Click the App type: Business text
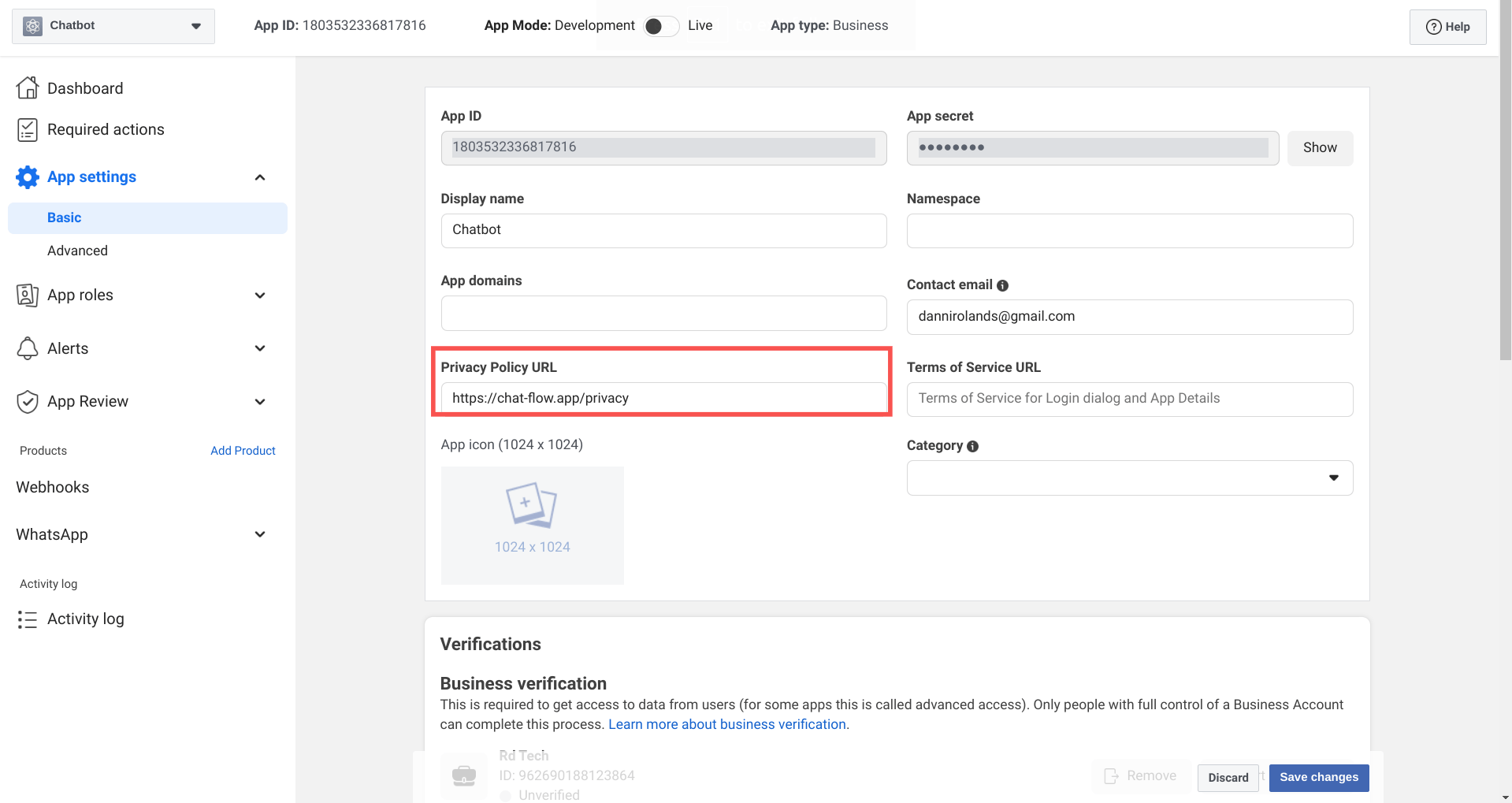This screenshot has width=1512, height=803. (x=829, y=25)
